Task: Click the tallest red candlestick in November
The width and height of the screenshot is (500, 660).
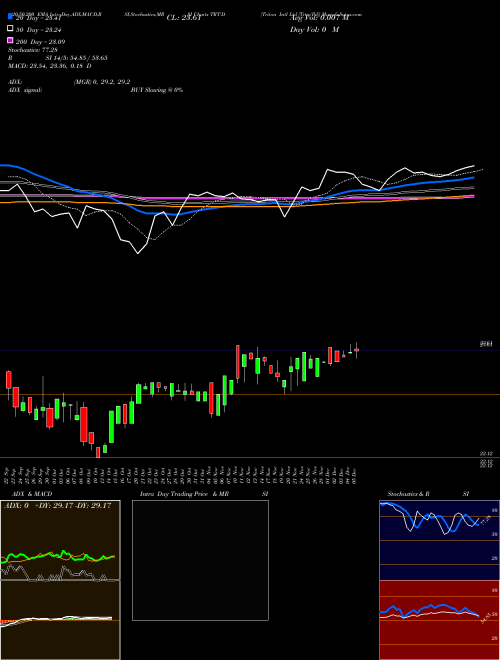Action: [x=238, y=362]
